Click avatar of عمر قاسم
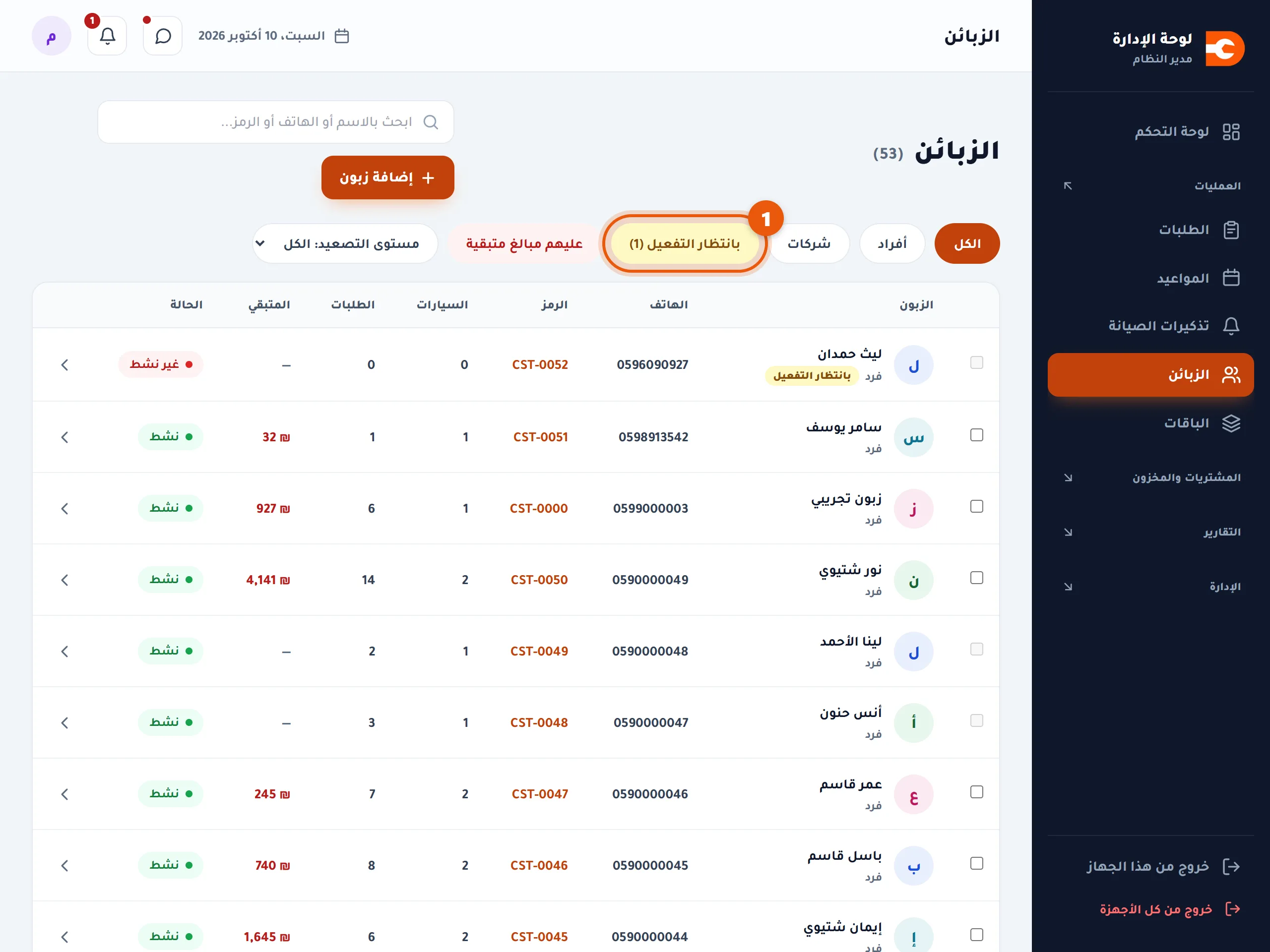Image resolution: width=1270 pixels, height=952 pixels. coord(913,795)
